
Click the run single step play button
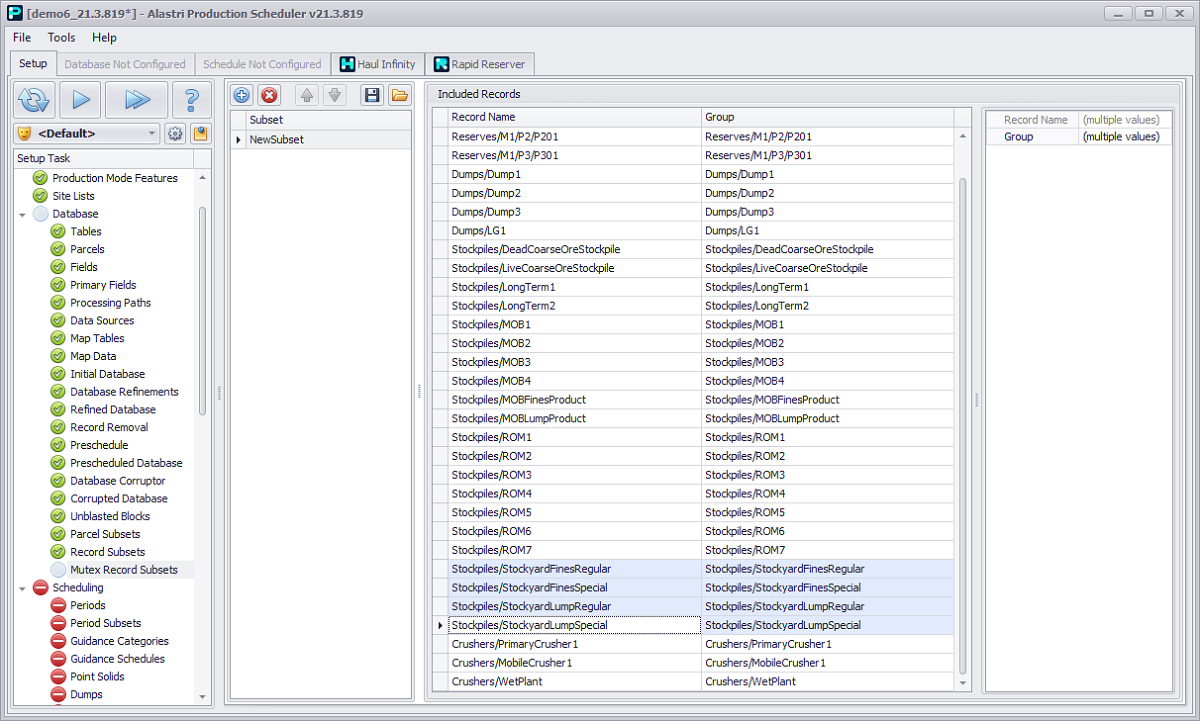tap(80, 99)
